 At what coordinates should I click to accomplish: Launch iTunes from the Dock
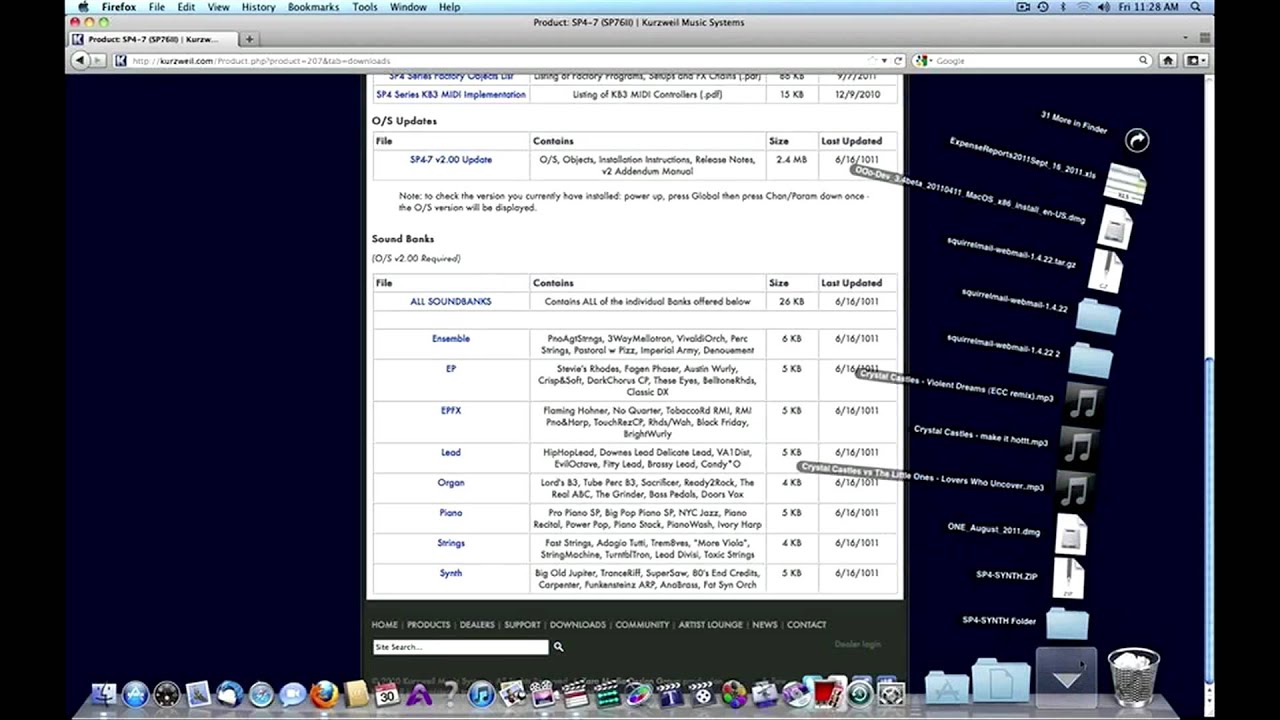(x=481, y=694)
